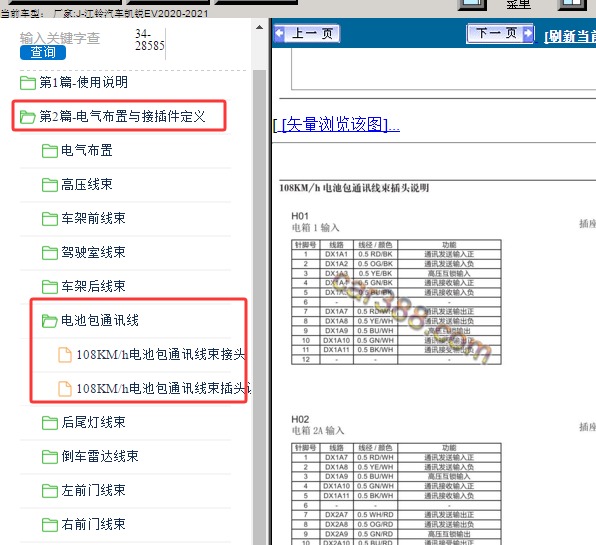
Task: Open folder icon beside 车架后线束
Action: pyautogui.click(x=50, y=287)
